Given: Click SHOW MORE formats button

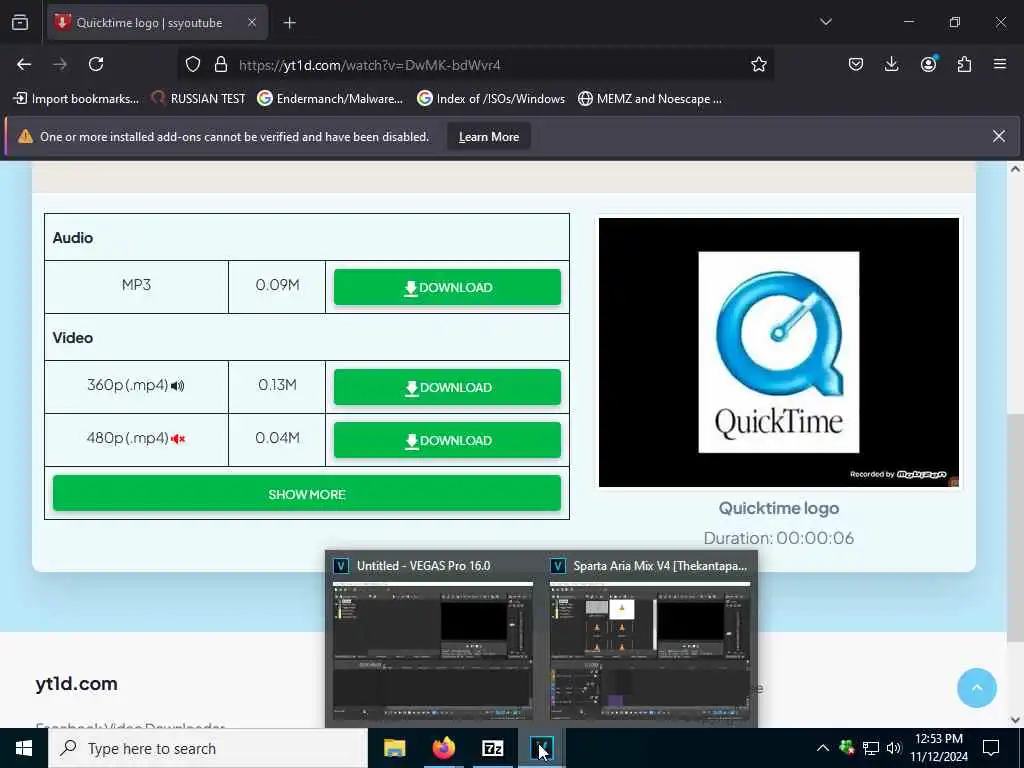Looking at the screenshot, I should (307, 494).
